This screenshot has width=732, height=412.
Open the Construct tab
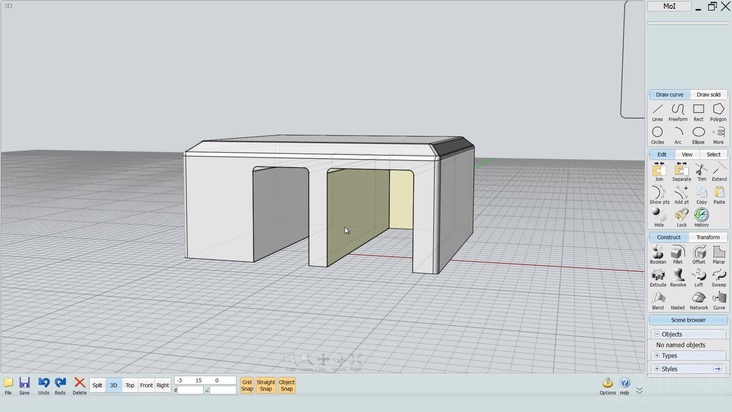pyautogui.click(x=669, y=237)
